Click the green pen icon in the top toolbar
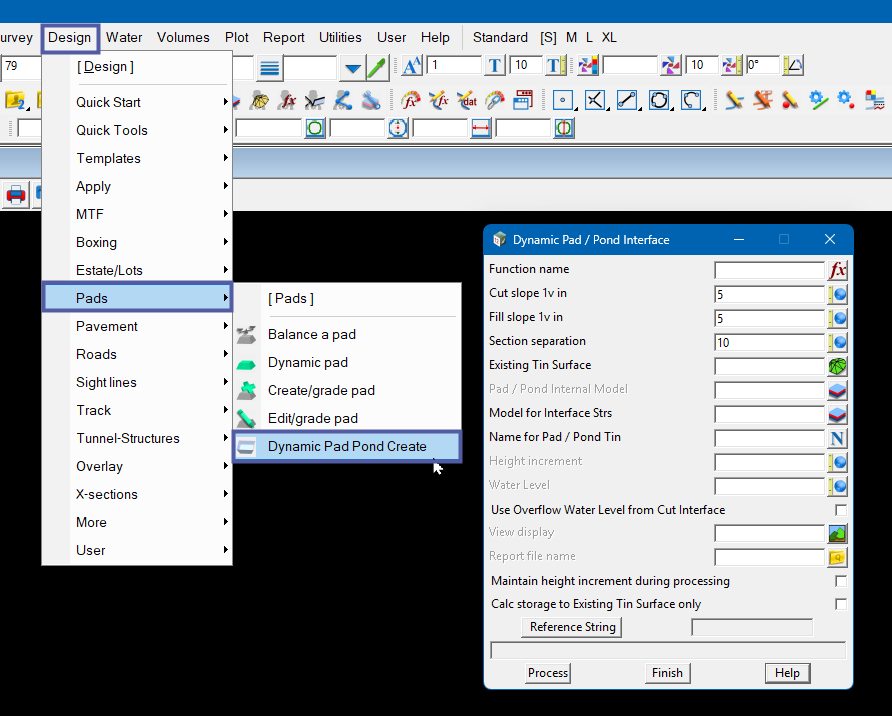892x716 pixels. 377,67
